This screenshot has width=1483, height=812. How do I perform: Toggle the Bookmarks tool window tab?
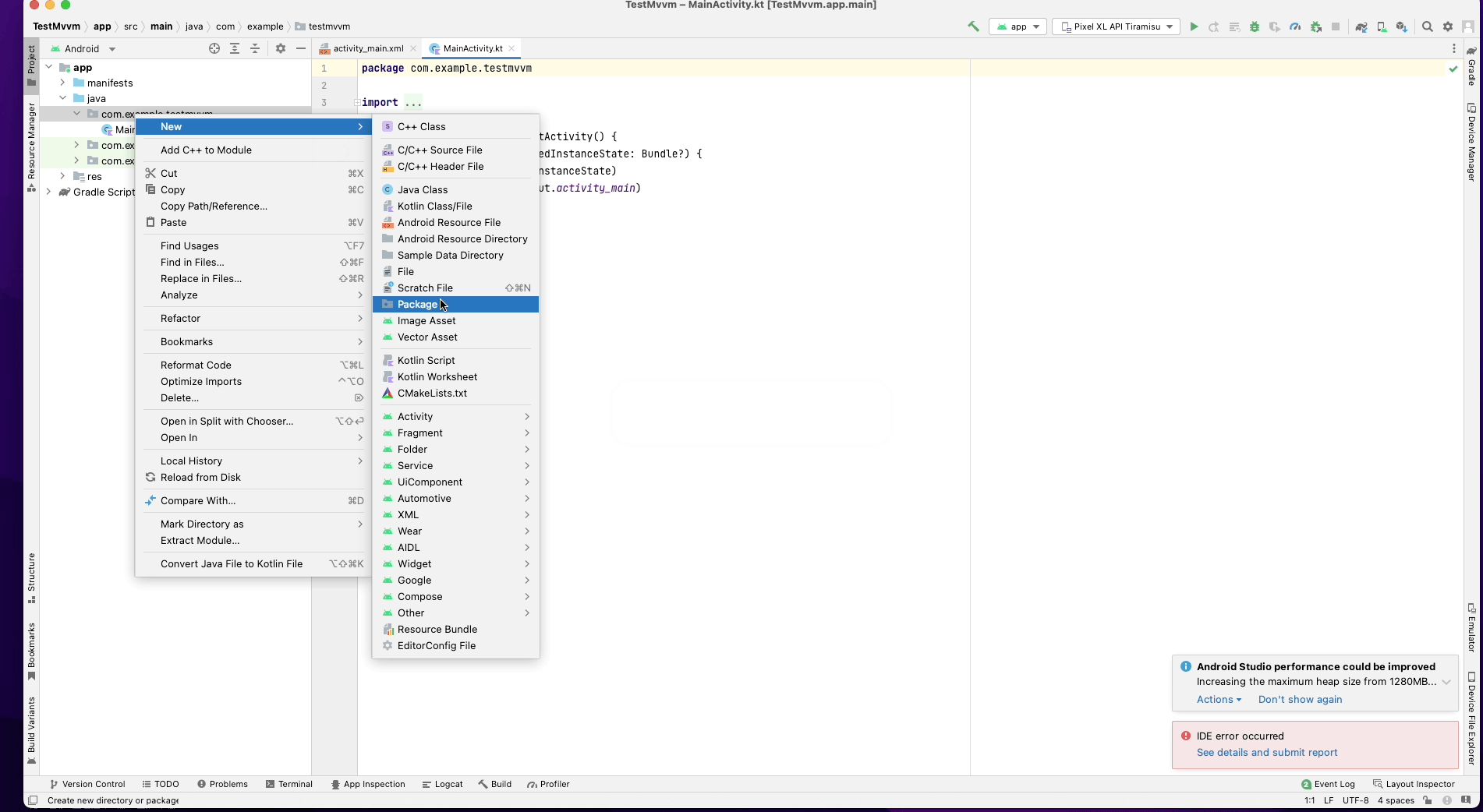click(x=31, y=651)
